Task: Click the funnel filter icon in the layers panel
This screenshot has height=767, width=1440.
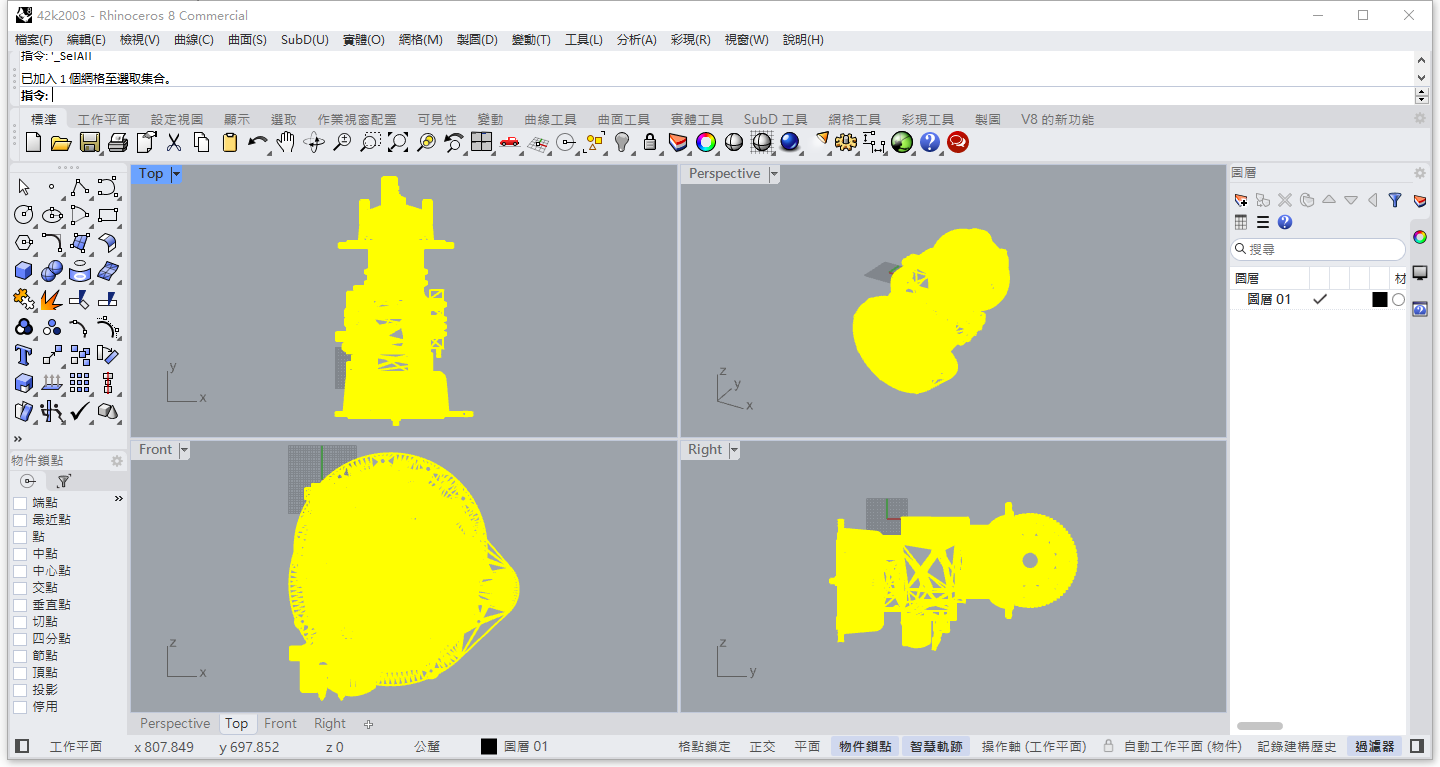Action: [1395, 200]
